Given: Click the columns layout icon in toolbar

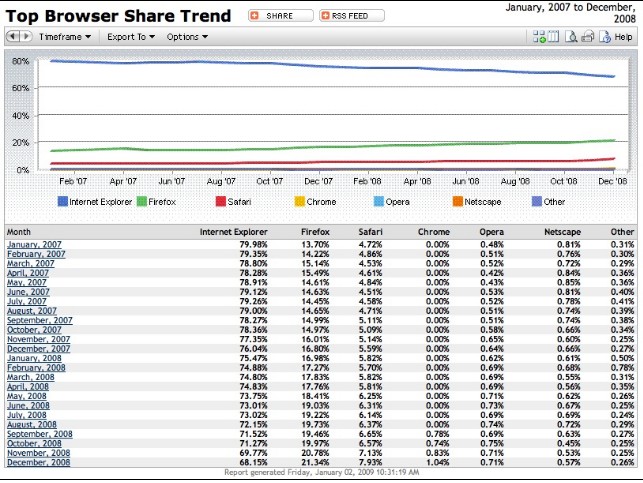Looking at the screenshot, I should click(553, 36).
